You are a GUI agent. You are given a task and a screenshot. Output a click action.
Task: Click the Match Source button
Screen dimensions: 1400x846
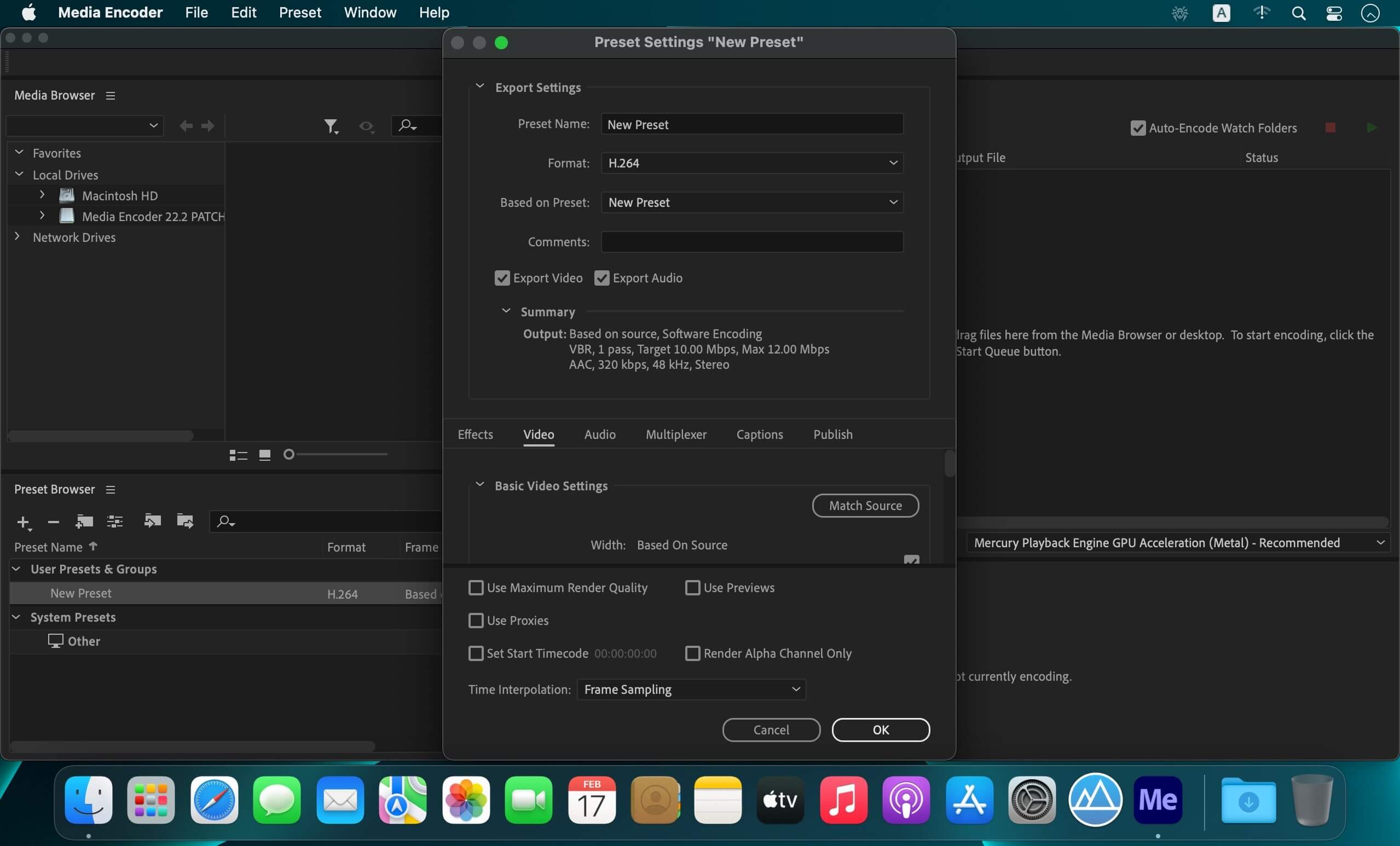click(x=865, y=506)
